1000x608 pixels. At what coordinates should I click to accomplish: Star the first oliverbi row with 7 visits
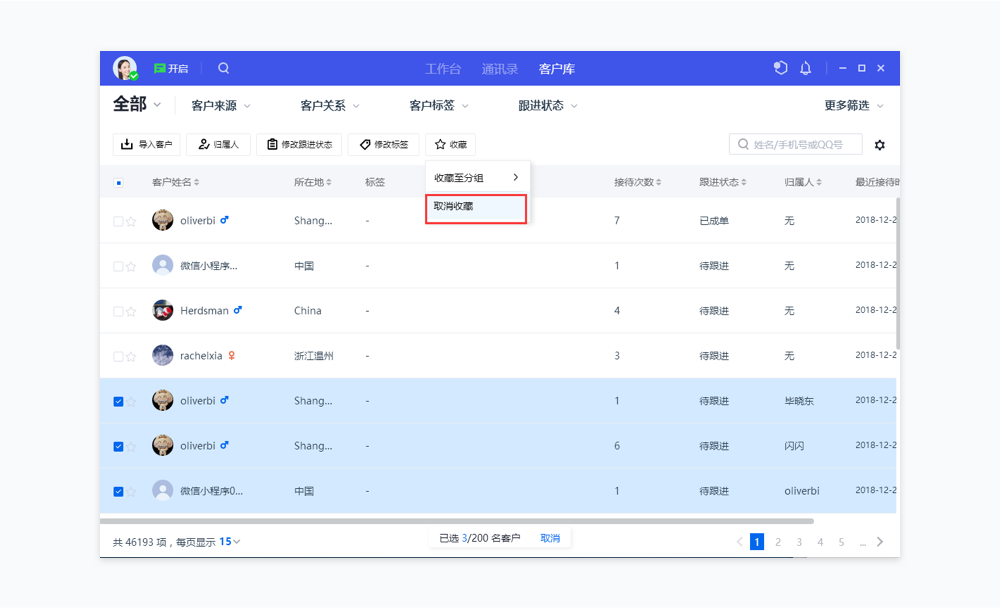131,221
